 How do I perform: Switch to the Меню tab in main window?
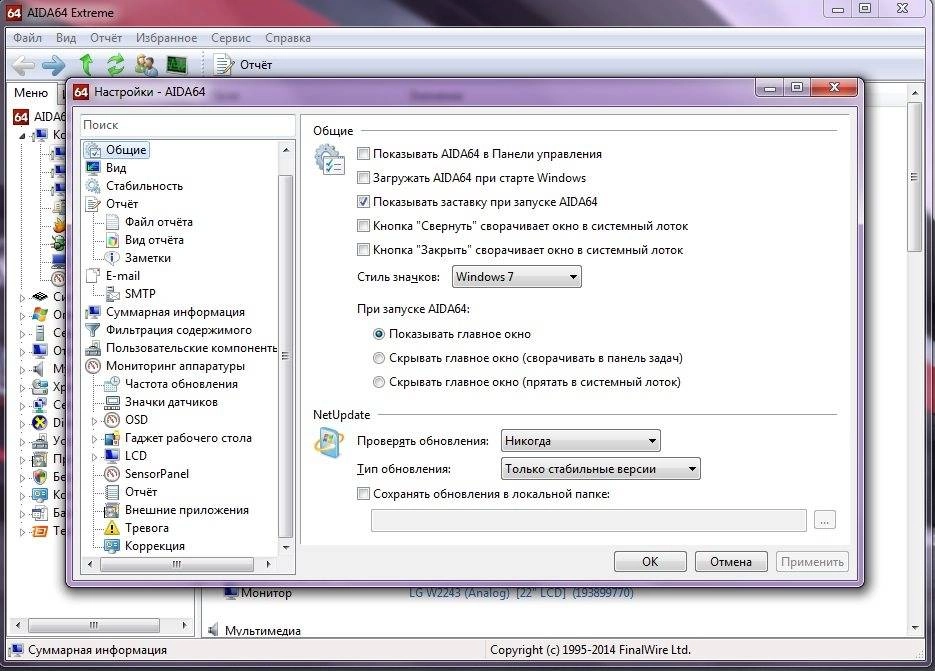coord(31,92)
